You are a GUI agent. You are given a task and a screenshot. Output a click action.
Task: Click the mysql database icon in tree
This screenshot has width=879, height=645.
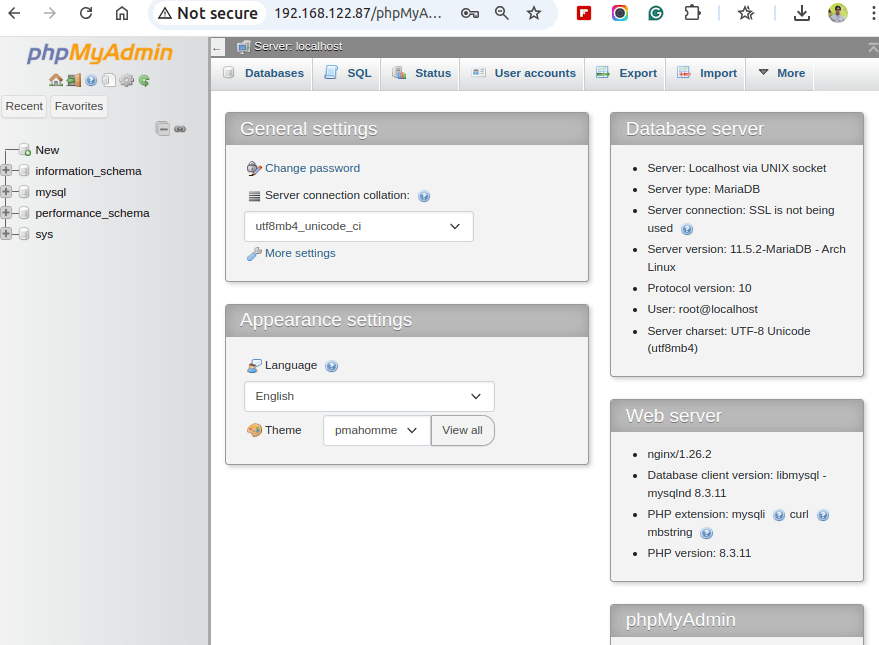tap(24, 192)
